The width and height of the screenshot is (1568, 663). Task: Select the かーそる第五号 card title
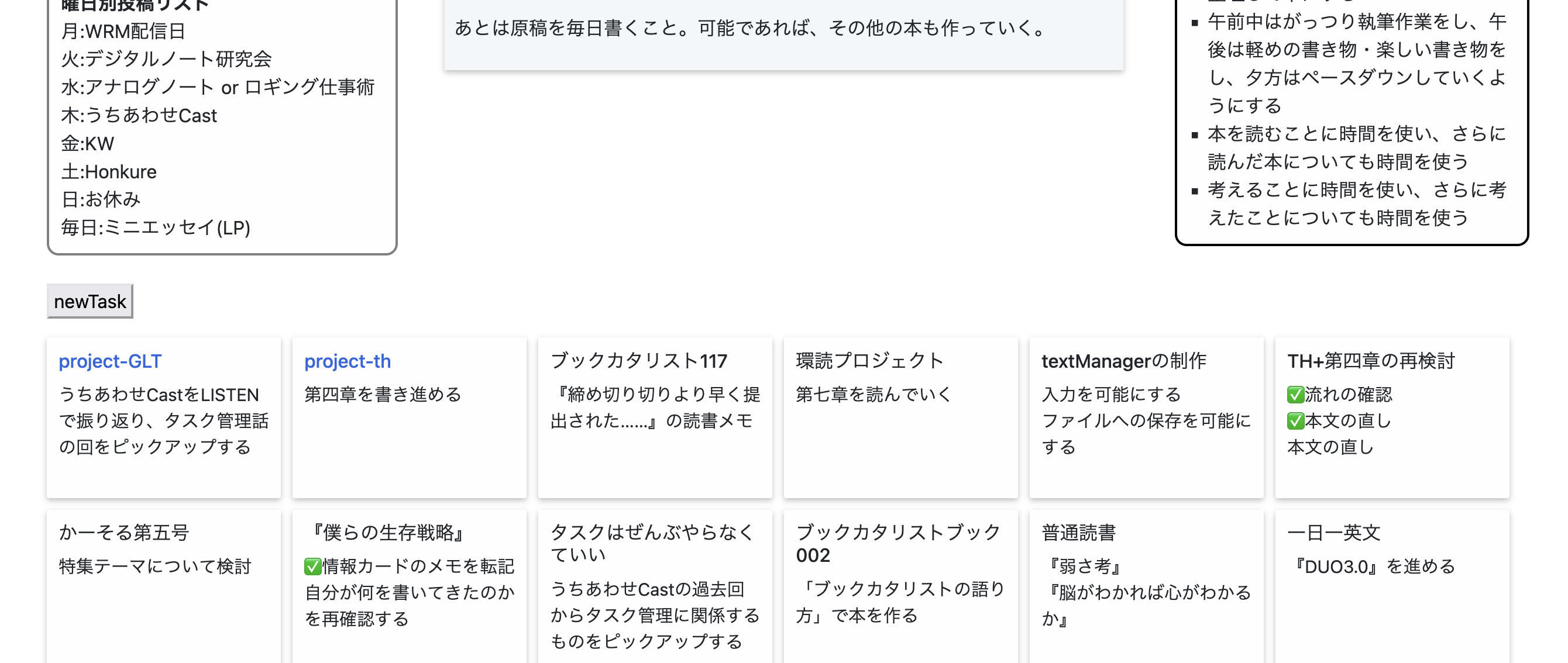[x=124, y=533]
